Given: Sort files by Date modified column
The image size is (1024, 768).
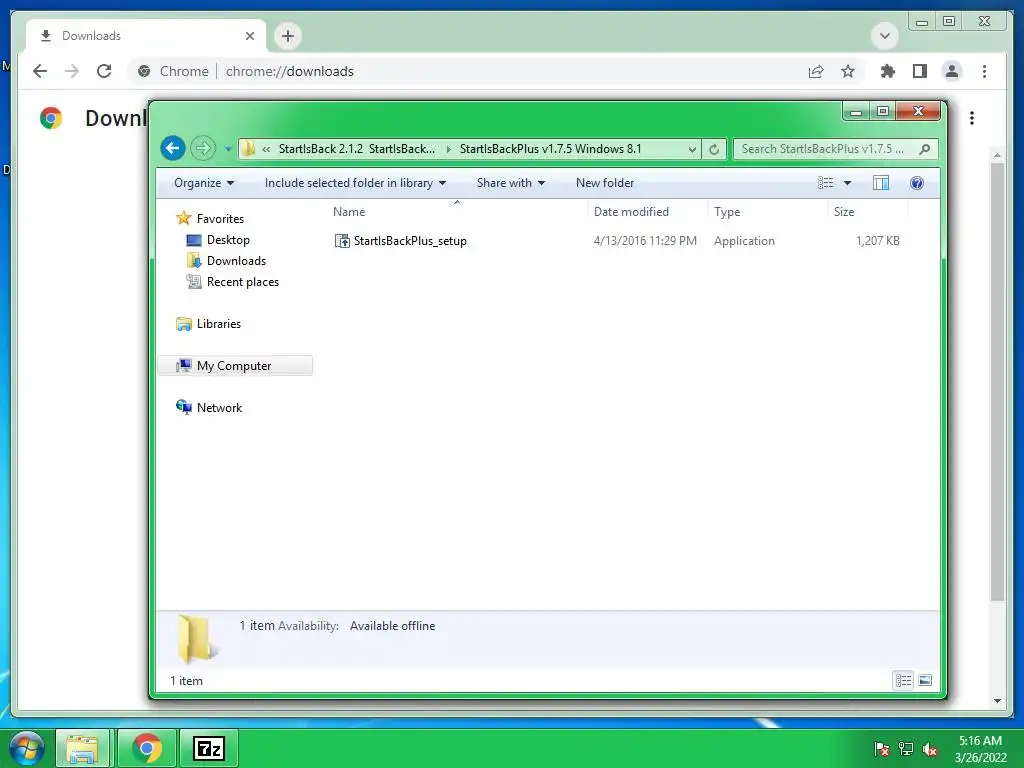Looking at the screenshot, I should point(647,212).
